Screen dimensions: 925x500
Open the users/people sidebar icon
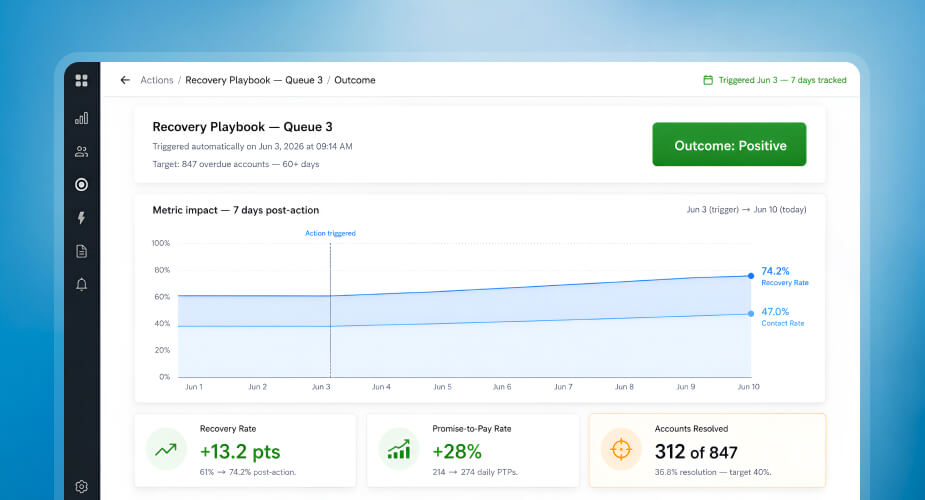(x=81, y=152)
